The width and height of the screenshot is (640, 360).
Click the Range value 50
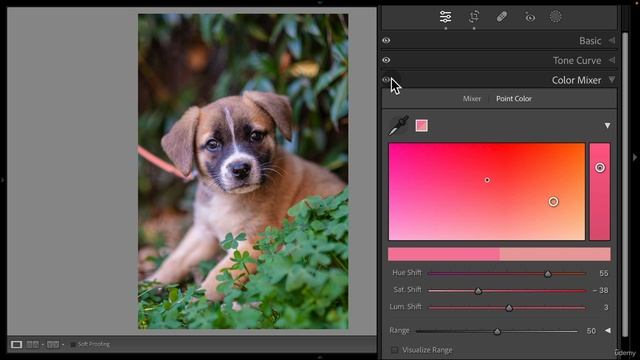(x=591, y=331)
